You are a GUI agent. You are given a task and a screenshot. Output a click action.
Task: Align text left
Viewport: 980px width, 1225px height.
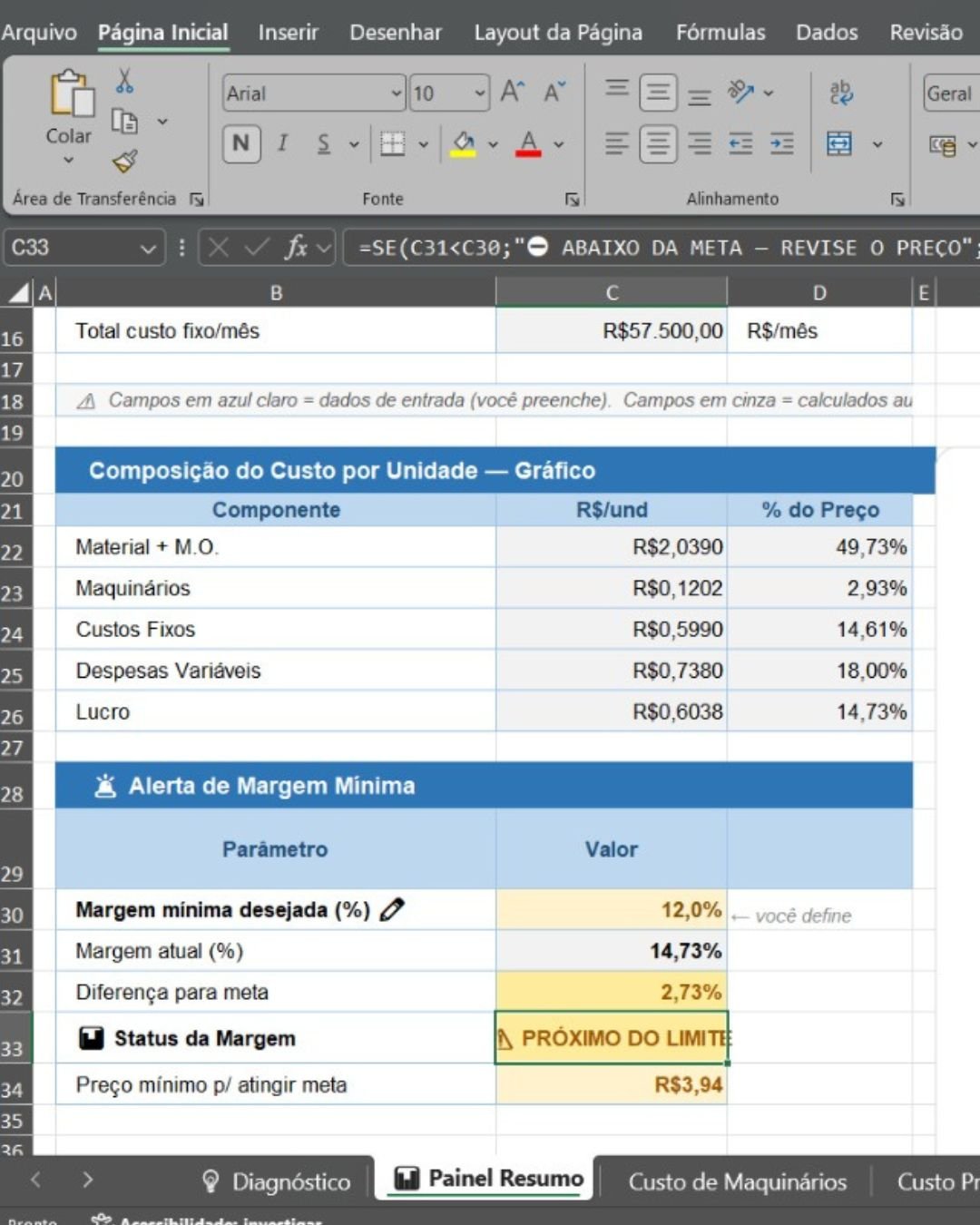point(617,143)
